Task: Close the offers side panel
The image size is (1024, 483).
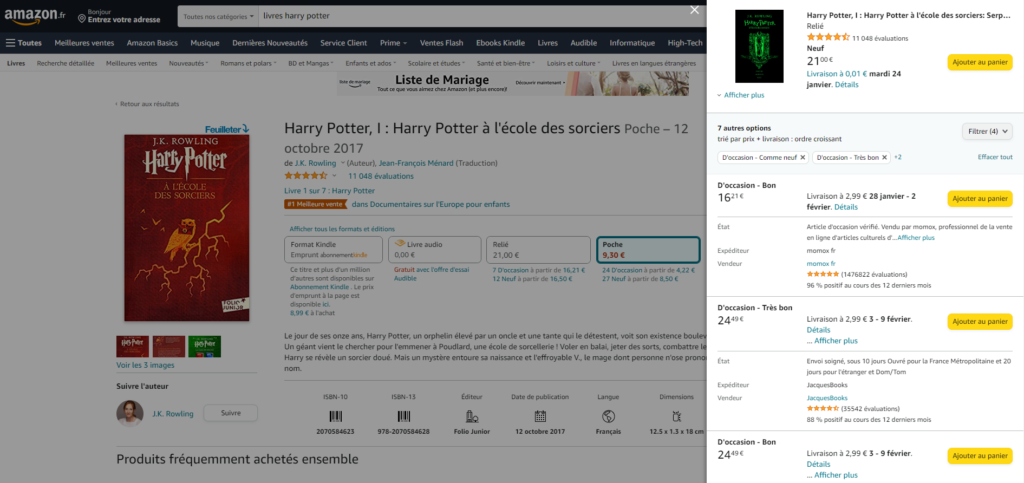Action: click(x=694, y=10)
